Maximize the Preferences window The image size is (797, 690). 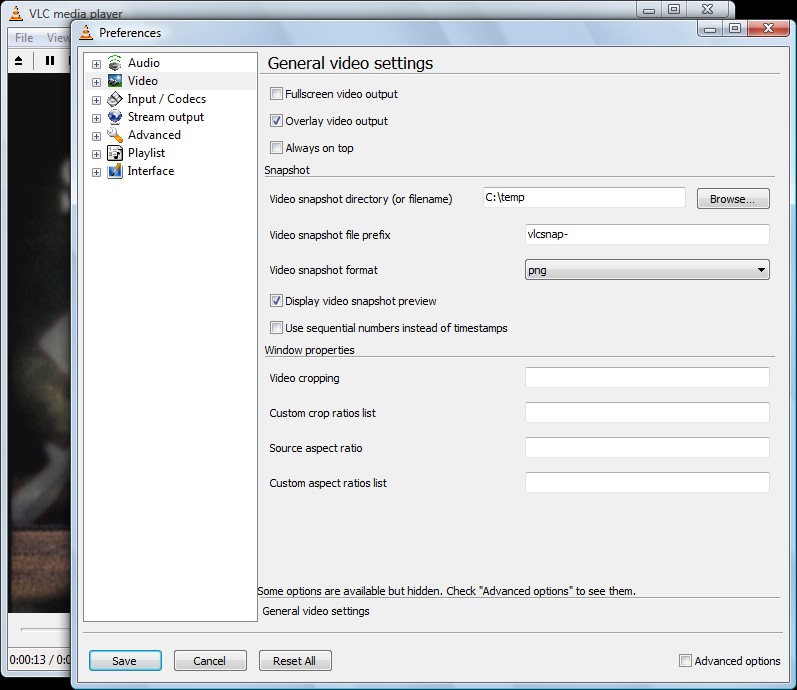coord(734,29)
